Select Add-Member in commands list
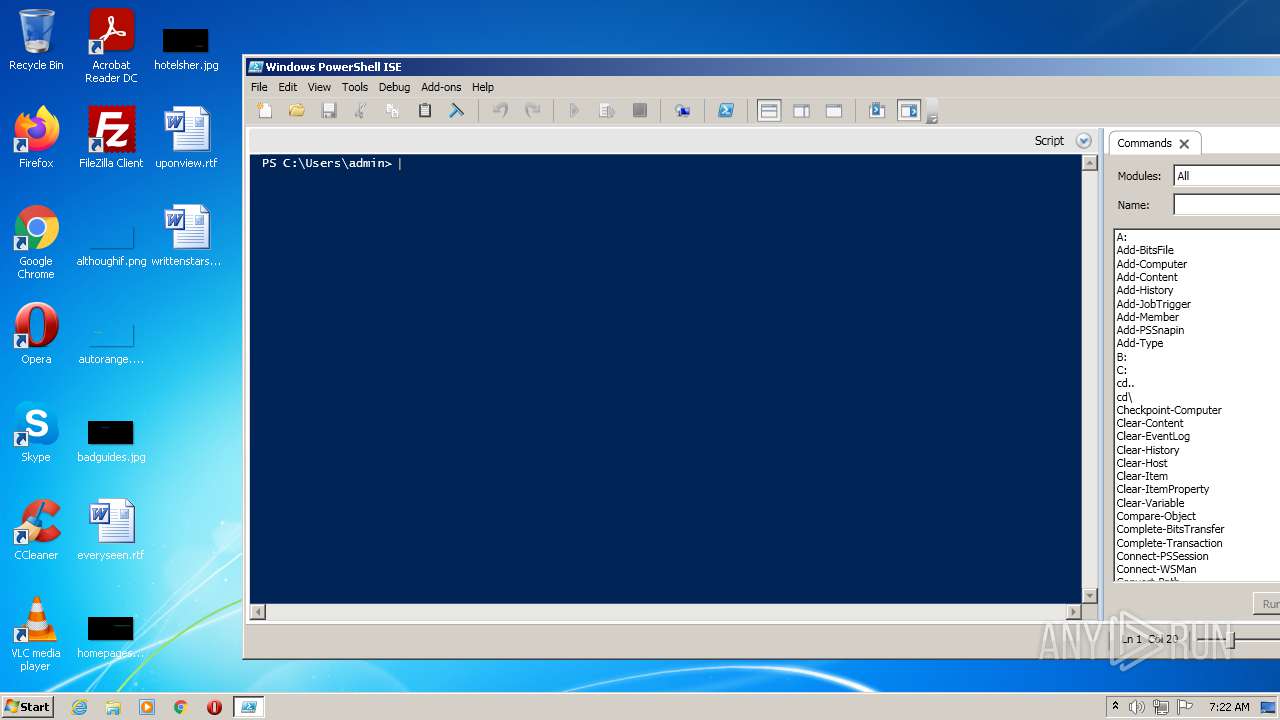Screen dimensions: 1280x720 click(1148, 317)
